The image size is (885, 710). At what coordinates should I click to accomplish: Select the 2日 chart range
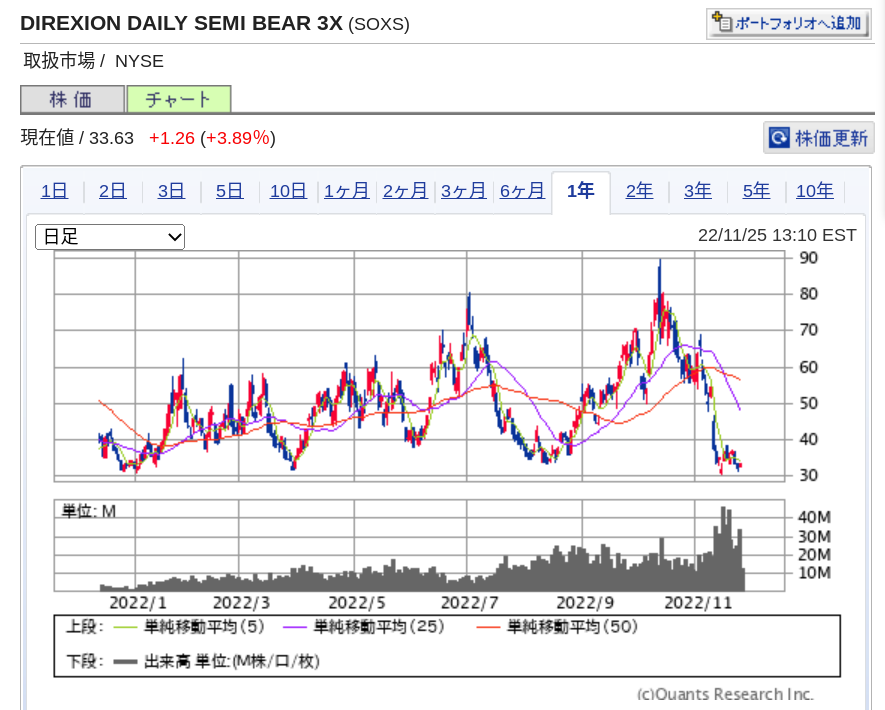pos(112,191)
